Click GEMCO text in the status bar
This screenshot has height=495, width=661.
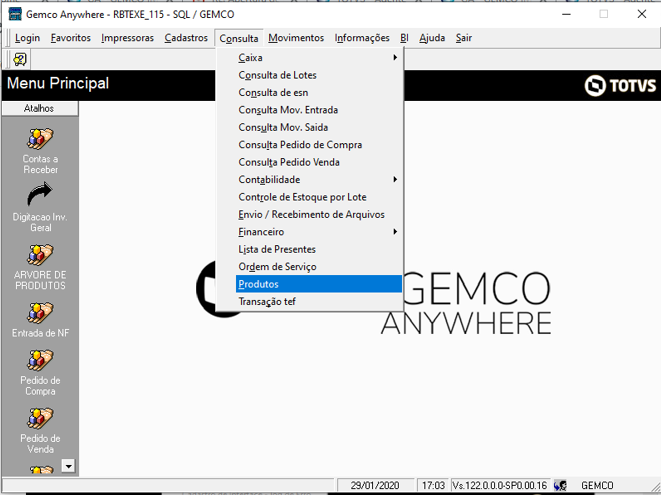click(597, 485)
